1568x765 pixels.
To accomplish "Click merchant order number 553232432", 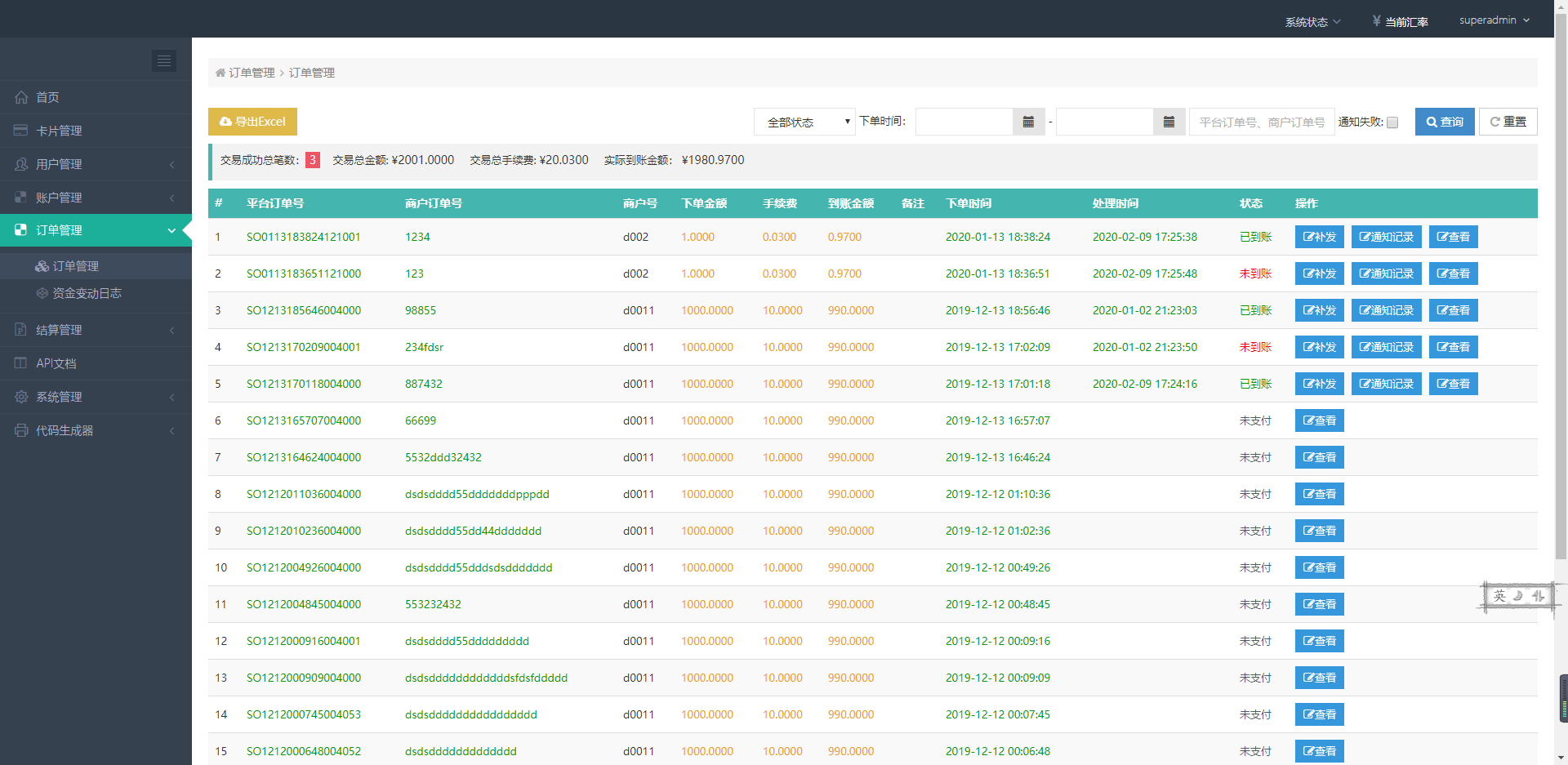I will point(433,604).
